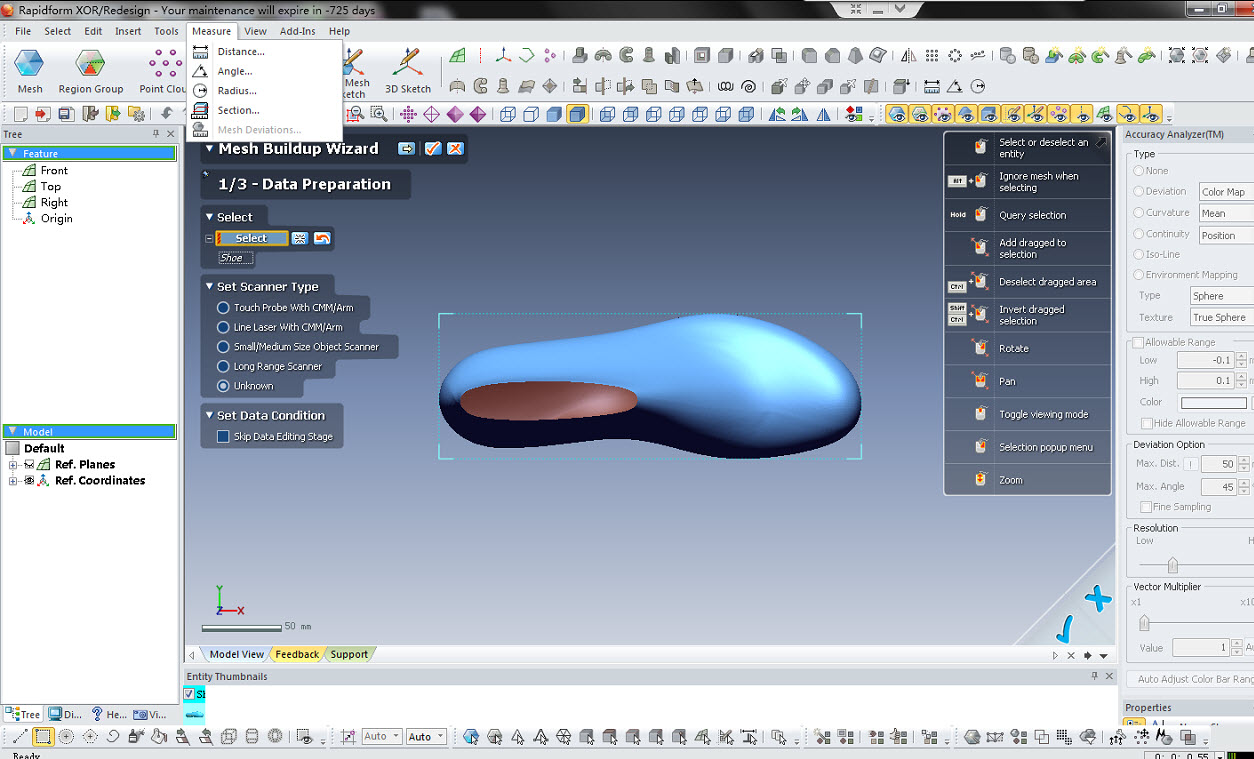Click the blue plus icon in viewport
Viewport: 1254px width, 759px height.
pos(1098,599)
